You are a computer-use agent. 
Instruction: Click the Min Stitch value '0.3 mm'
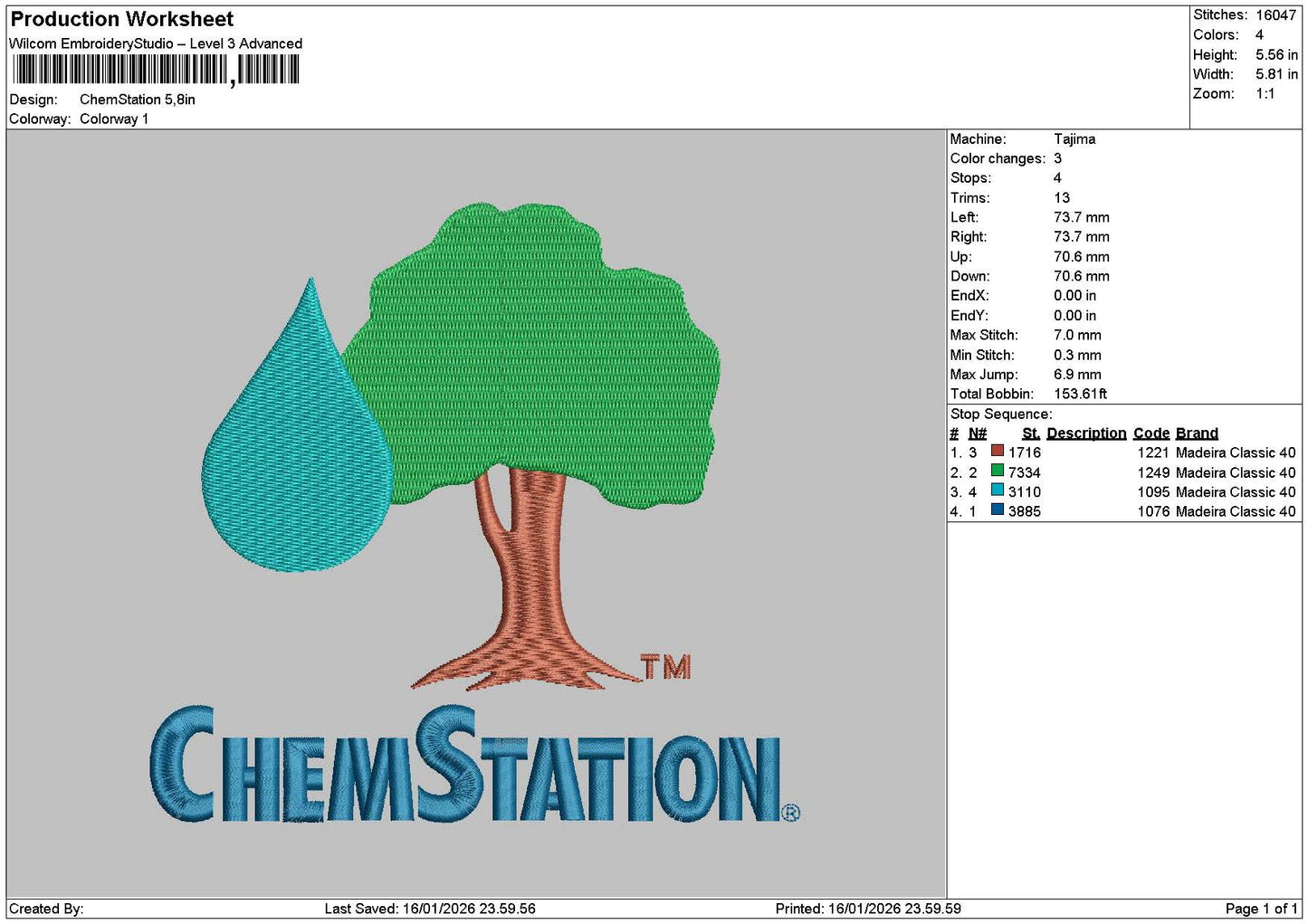[x=1077, y=355]
